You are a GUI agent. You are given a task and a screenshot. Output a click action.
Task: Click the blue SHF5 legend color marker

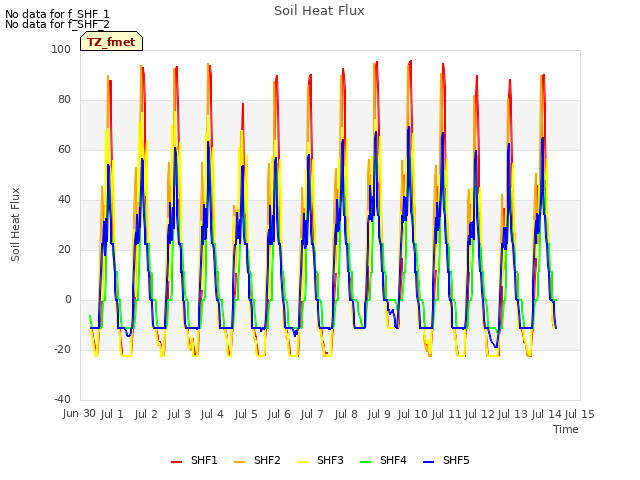(x=429, y=462)
